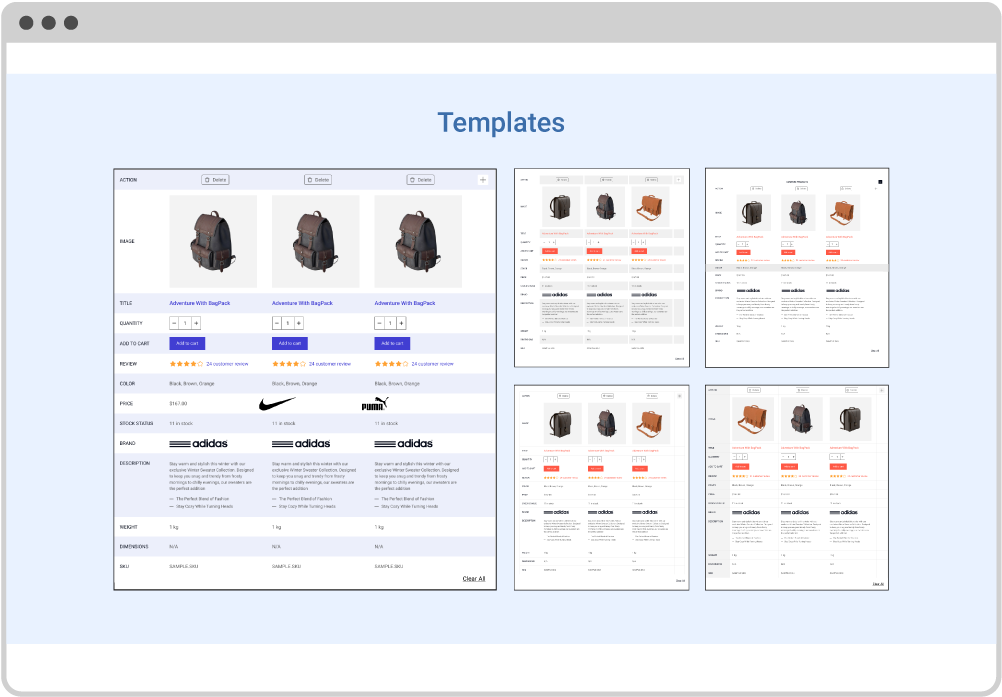This screenshot has width=1002, height=697.
Task: Decrease quantity with first column's minus button
Action: [174, 323]
